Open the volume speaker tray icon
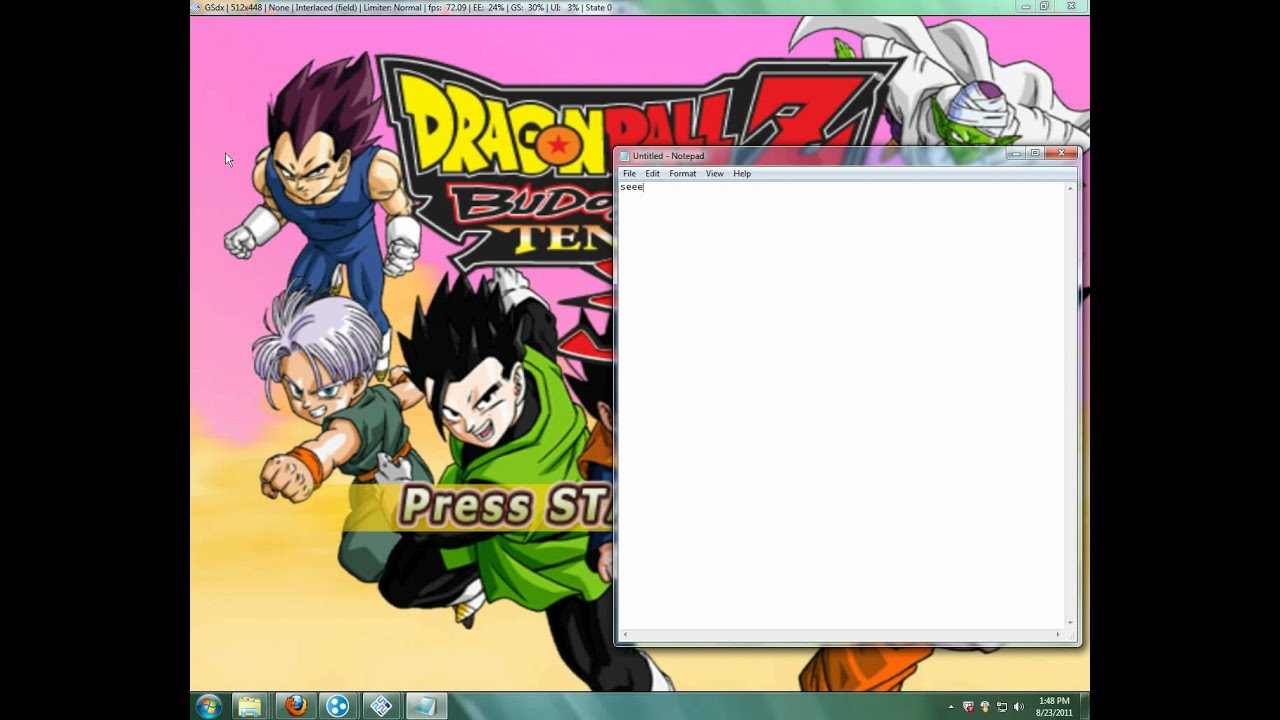1280x720 pixels. tap(1019, 707)
